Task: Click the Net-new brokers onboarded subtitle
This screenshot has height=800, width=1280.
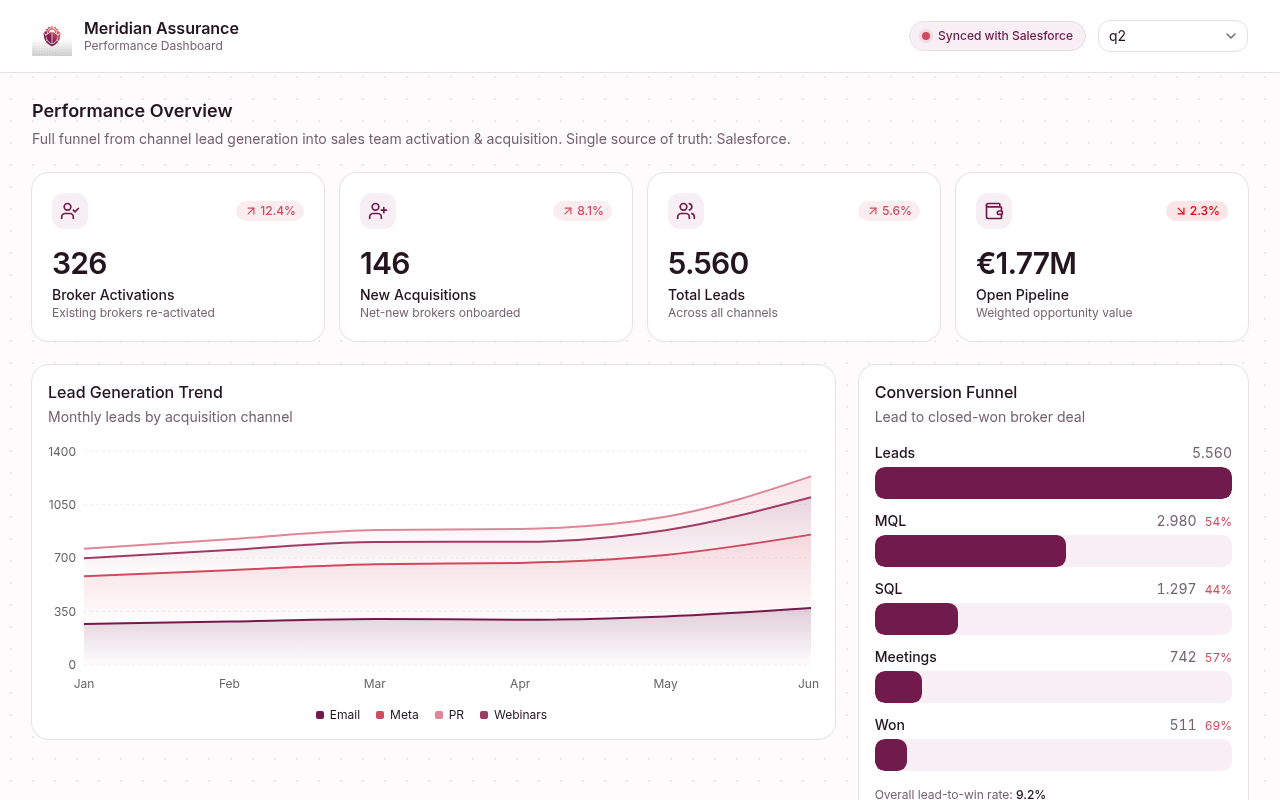Action: point(440,313)
